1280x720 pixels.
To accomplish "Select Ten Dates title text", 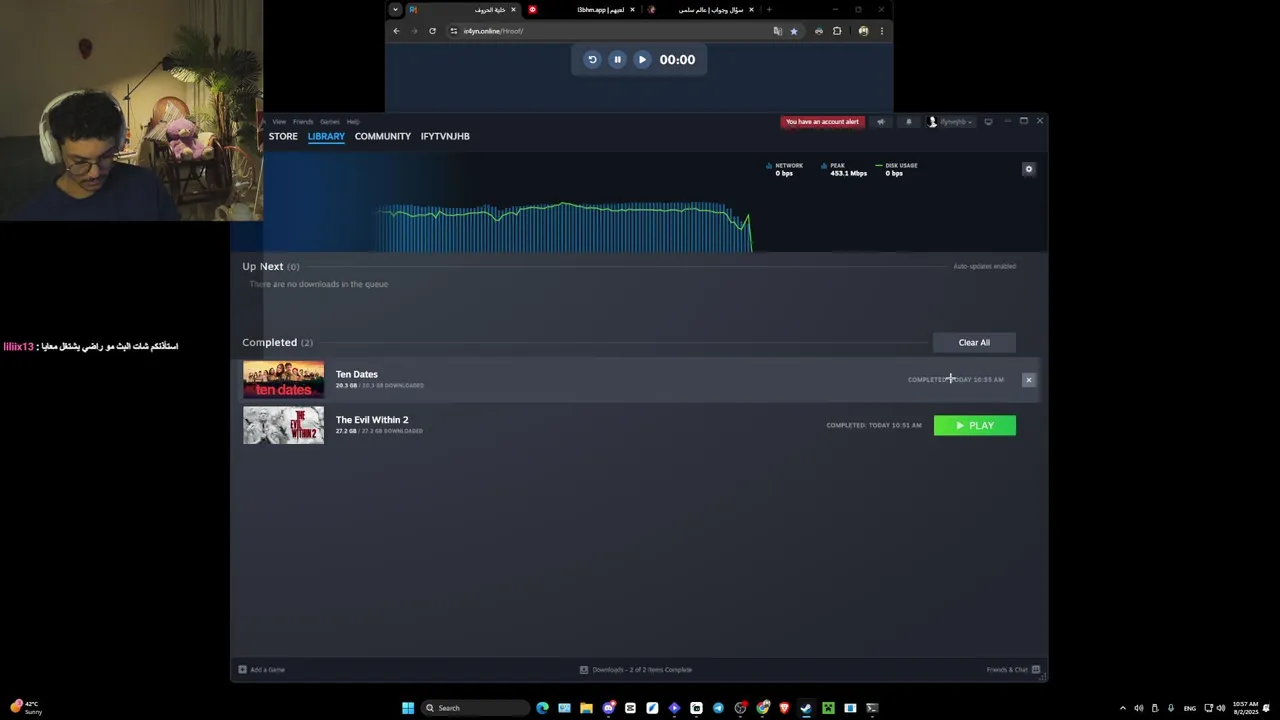I will (357, 374).
